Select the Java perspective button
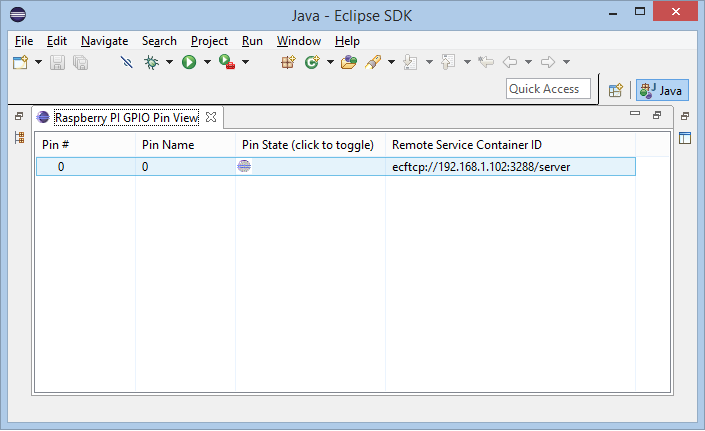 662,90
